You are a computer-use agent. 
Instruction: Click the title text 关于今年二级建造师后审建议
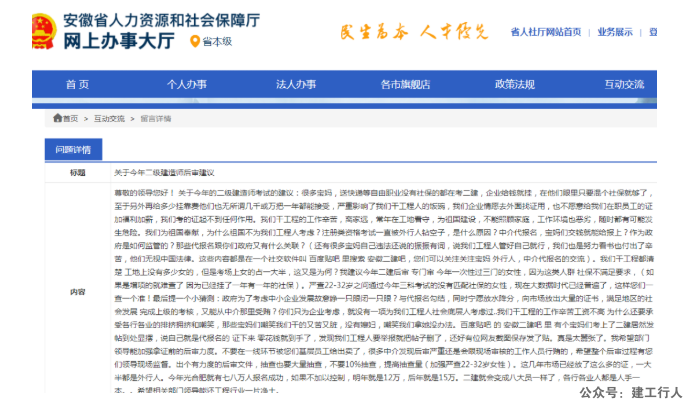(164, 173)
